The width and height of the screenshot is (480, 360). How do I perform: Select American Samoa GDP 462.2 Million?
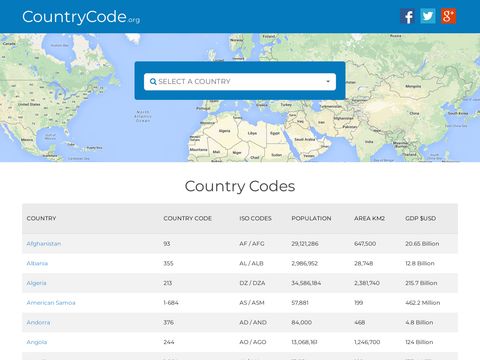point(422,303)
